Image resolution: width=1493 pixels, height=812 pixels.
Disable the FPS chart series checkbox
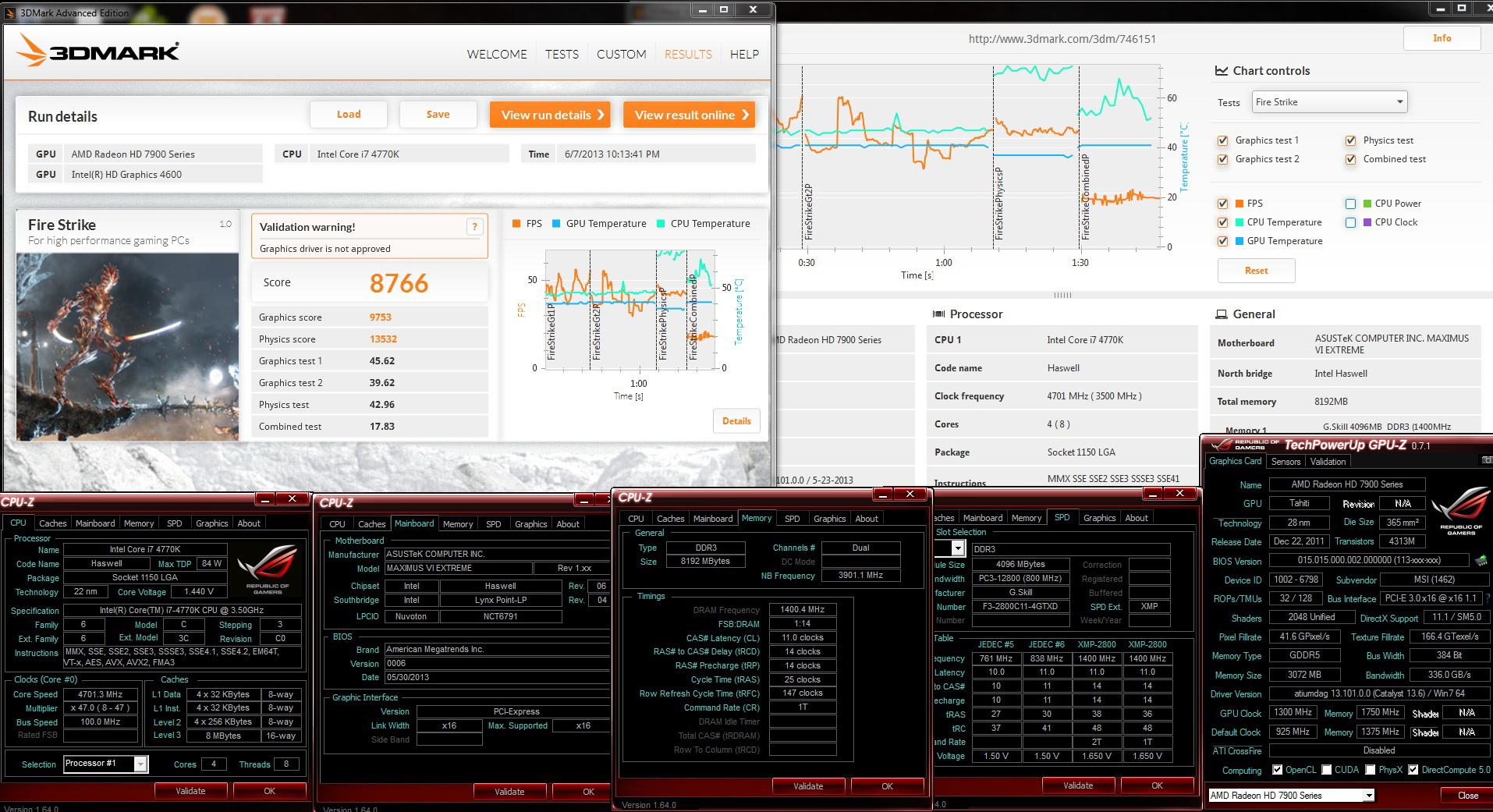(1222, 204)
